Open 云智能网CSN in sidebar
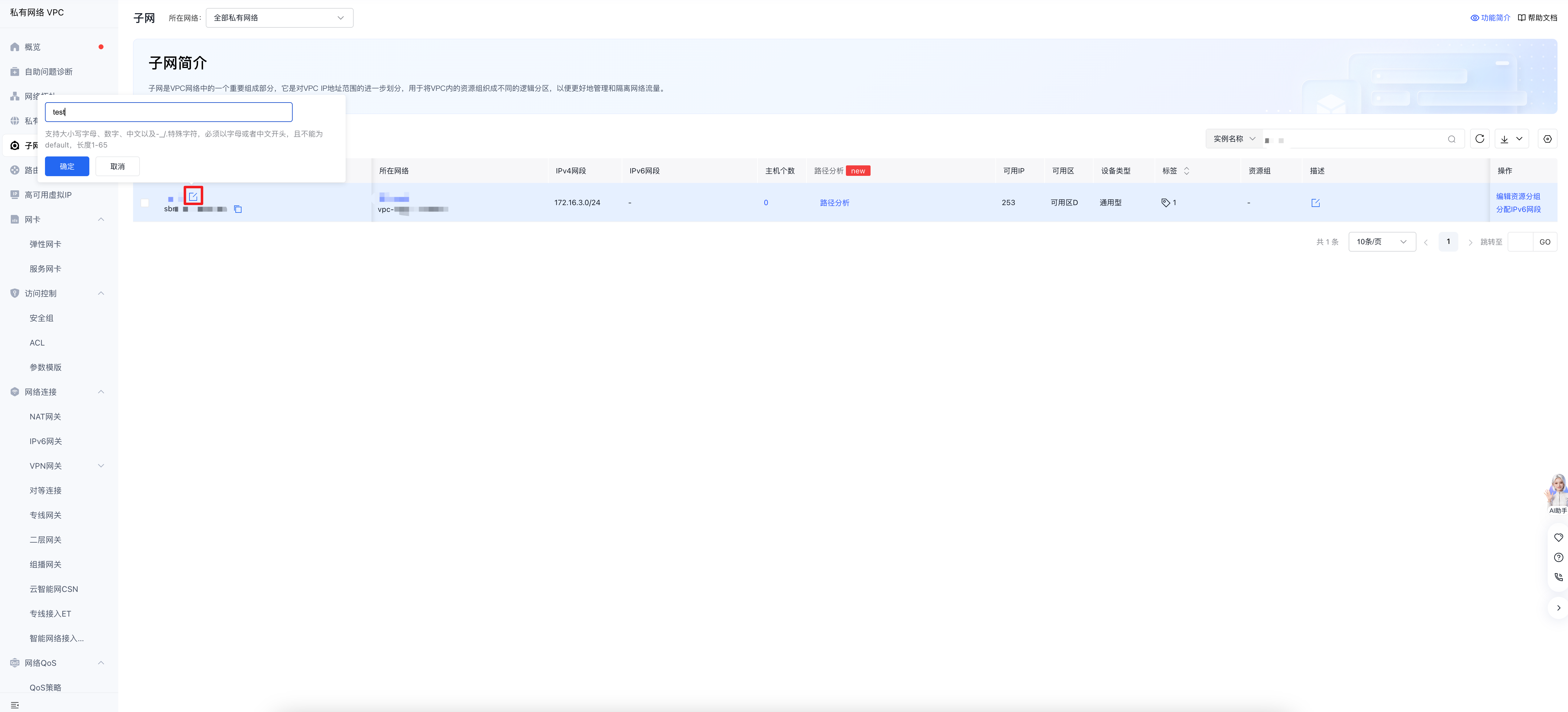 (x=54, y=589)
